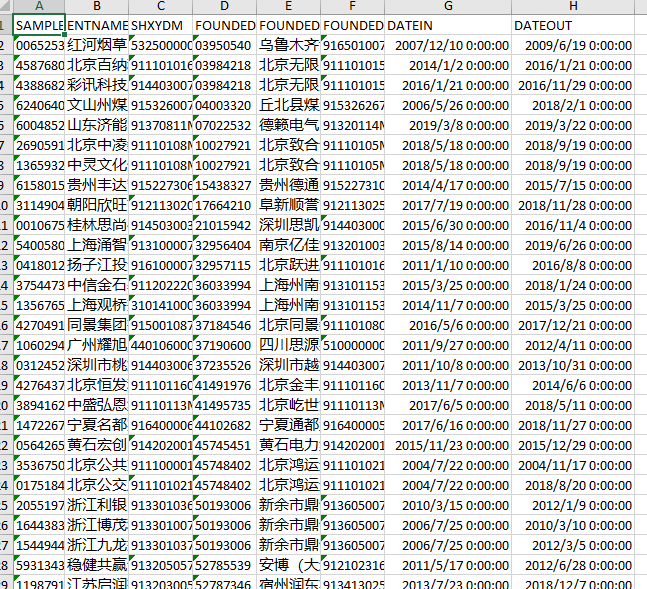Select cell with 山东济能

tap(97, 125)
